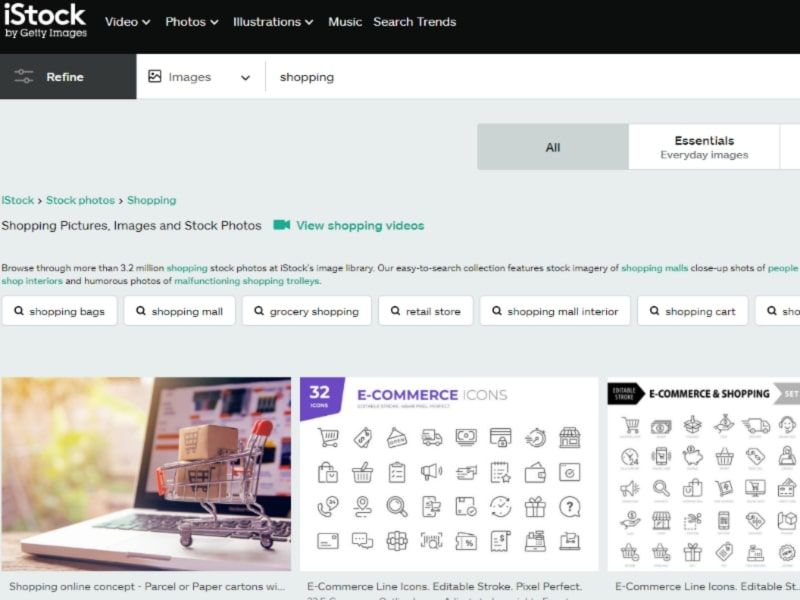Click the picture icon in the Images selector
Viewport: 800px width, 600px height.
pos(155,76)
